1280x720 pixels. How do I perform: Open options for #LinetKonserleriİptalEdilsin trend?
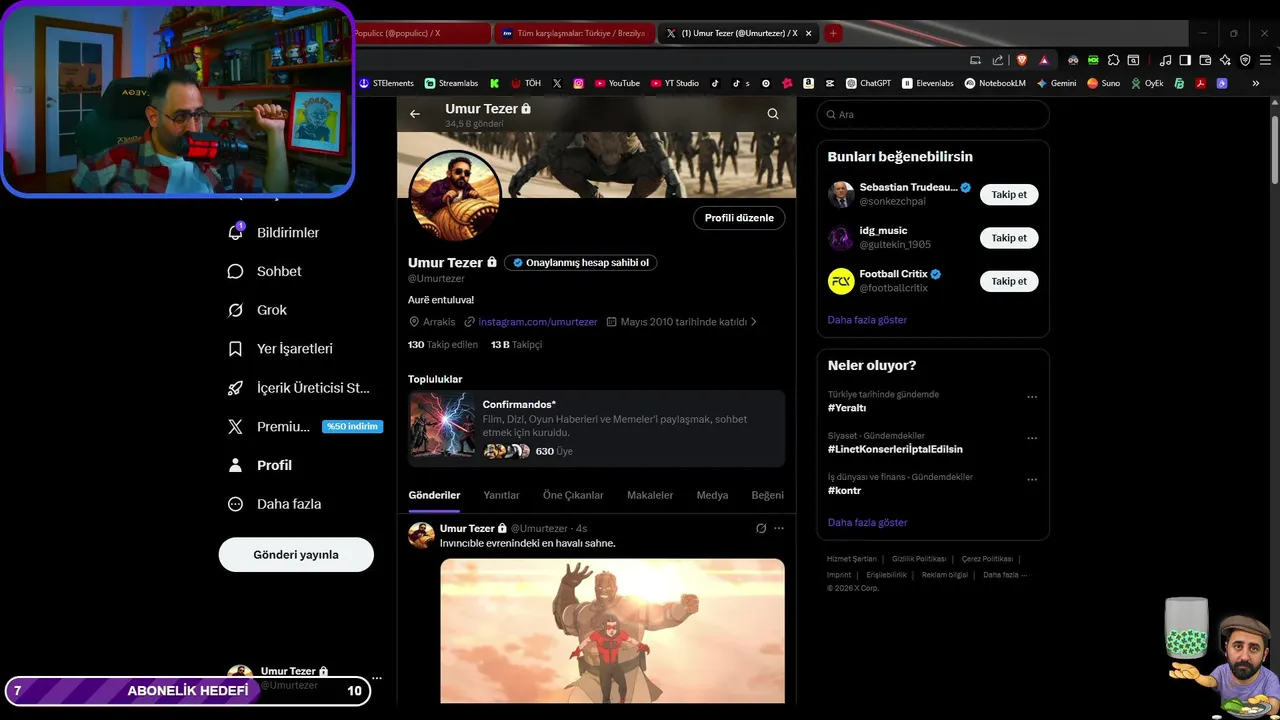pos(1032,438)
